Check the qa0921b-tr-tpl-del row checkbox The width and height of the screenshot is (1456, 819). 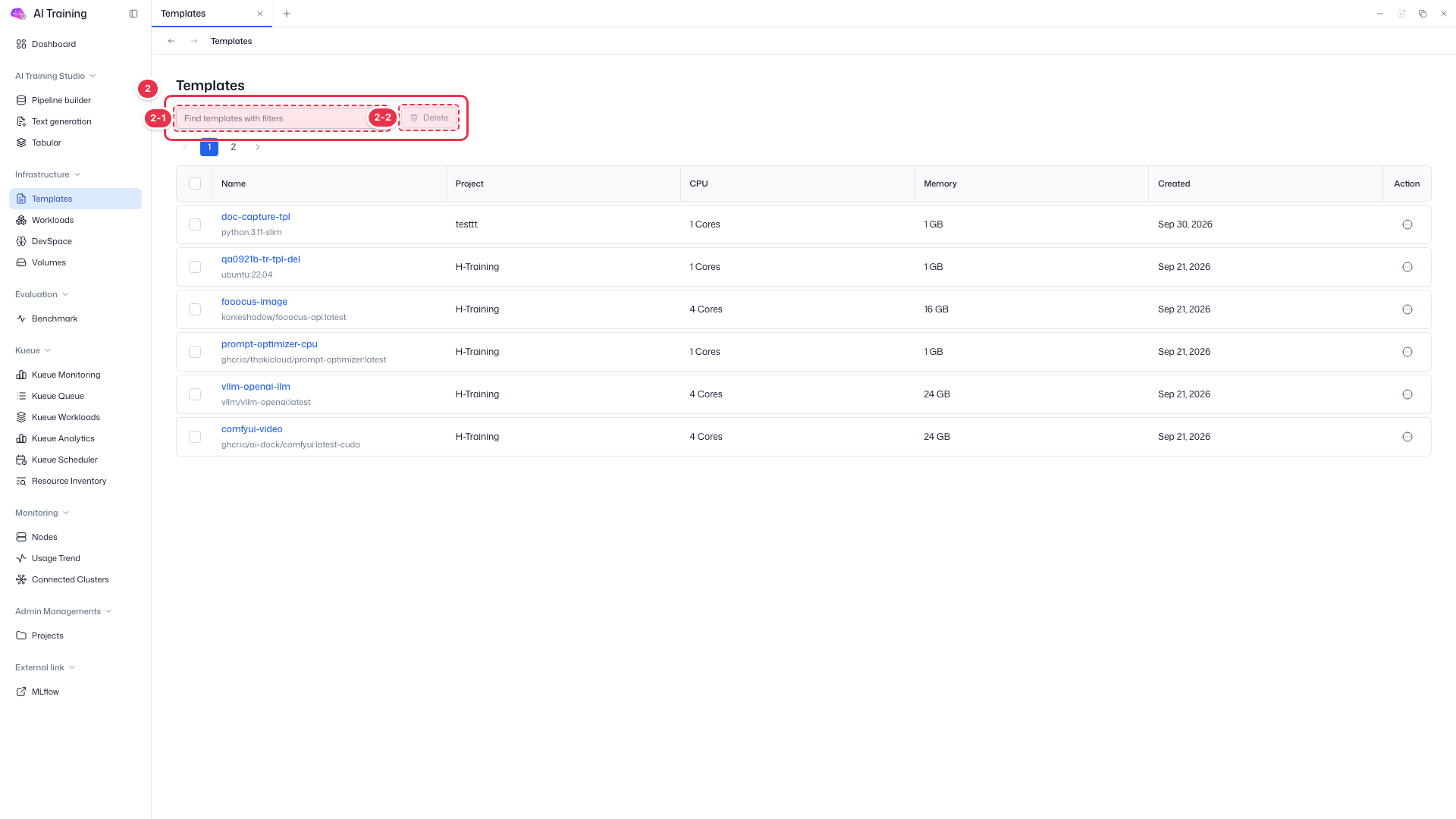tap(195, 267)
